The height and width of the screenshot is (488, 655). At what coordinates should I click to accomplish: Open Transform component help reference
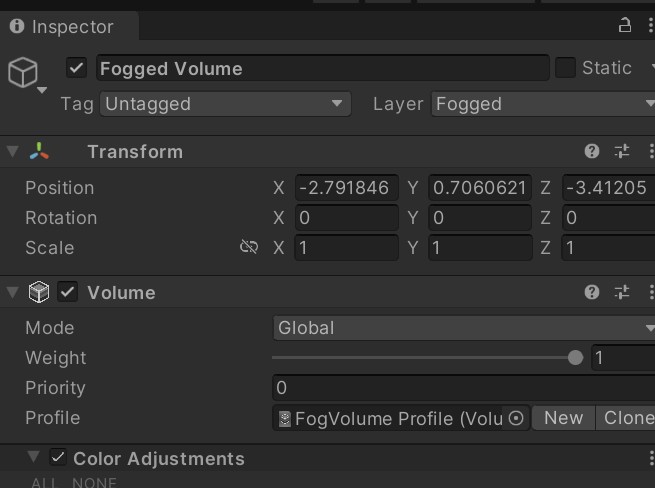point(592,152)
